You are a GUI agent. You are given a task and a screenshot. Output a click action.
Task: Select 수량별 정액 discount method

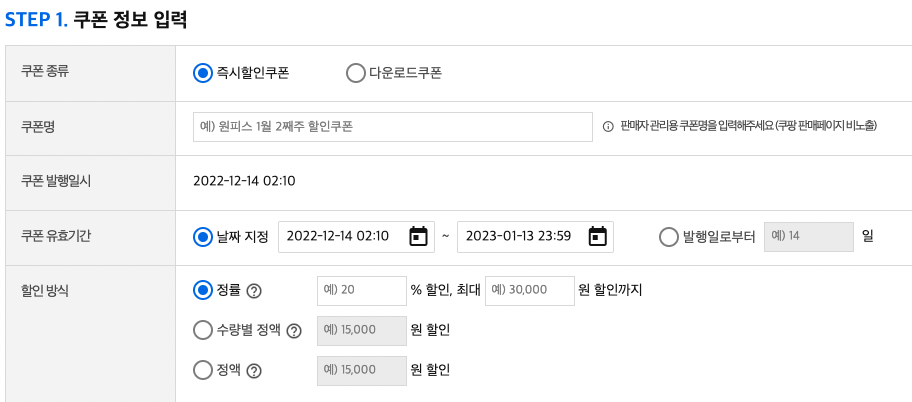pos(203,330)
